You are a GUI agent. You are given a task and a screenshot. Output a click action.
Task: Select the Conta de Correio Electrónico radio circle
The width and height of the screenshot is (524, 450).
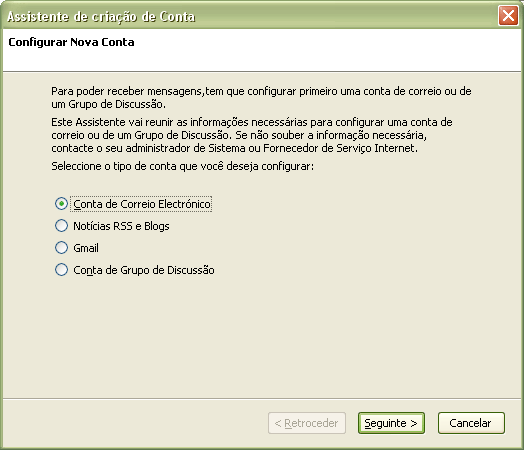point(61,203)
